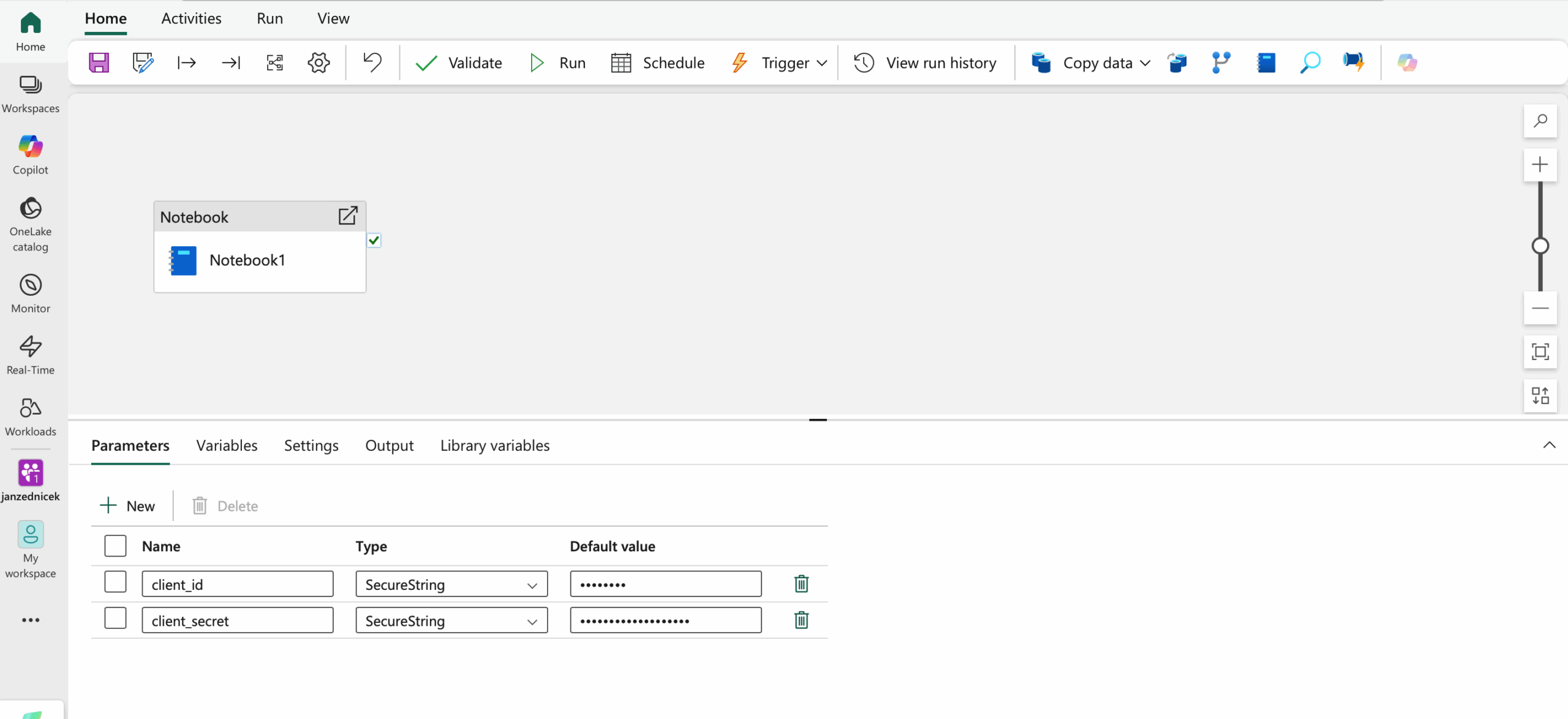Click the Copilot icon in toolbar

point(1407,62)
